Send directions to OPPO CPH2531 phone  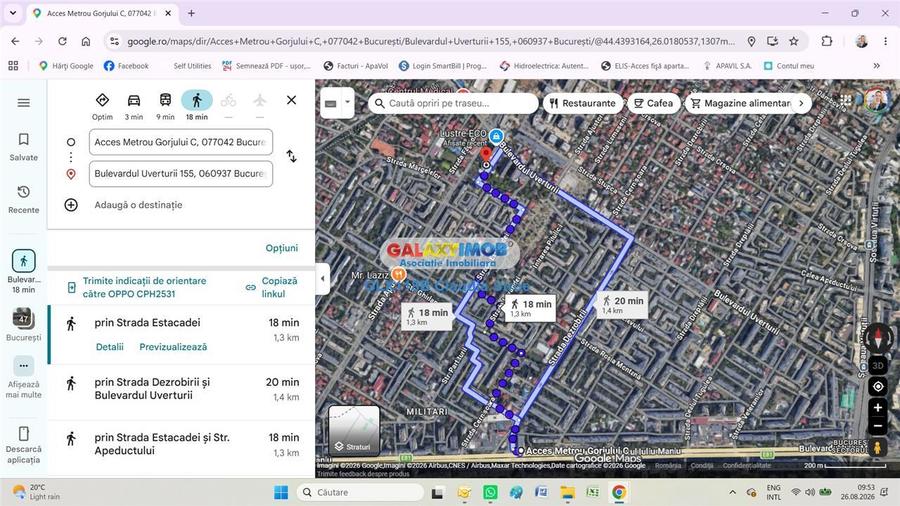(143, 287)
